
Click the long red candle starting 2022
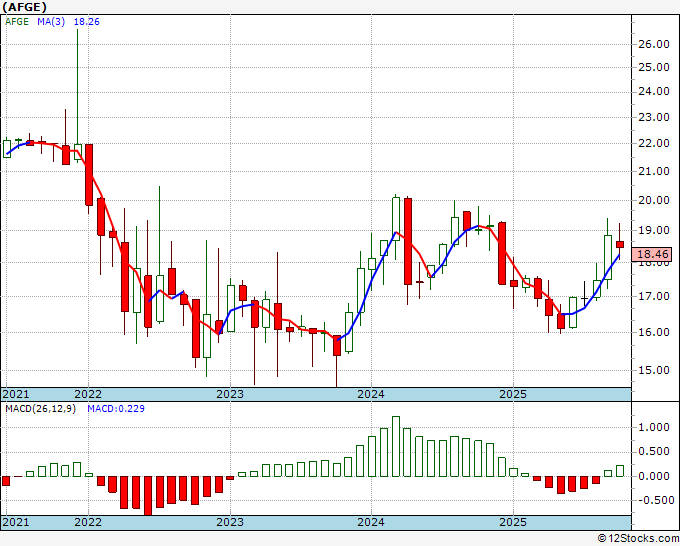click(89, 175)
